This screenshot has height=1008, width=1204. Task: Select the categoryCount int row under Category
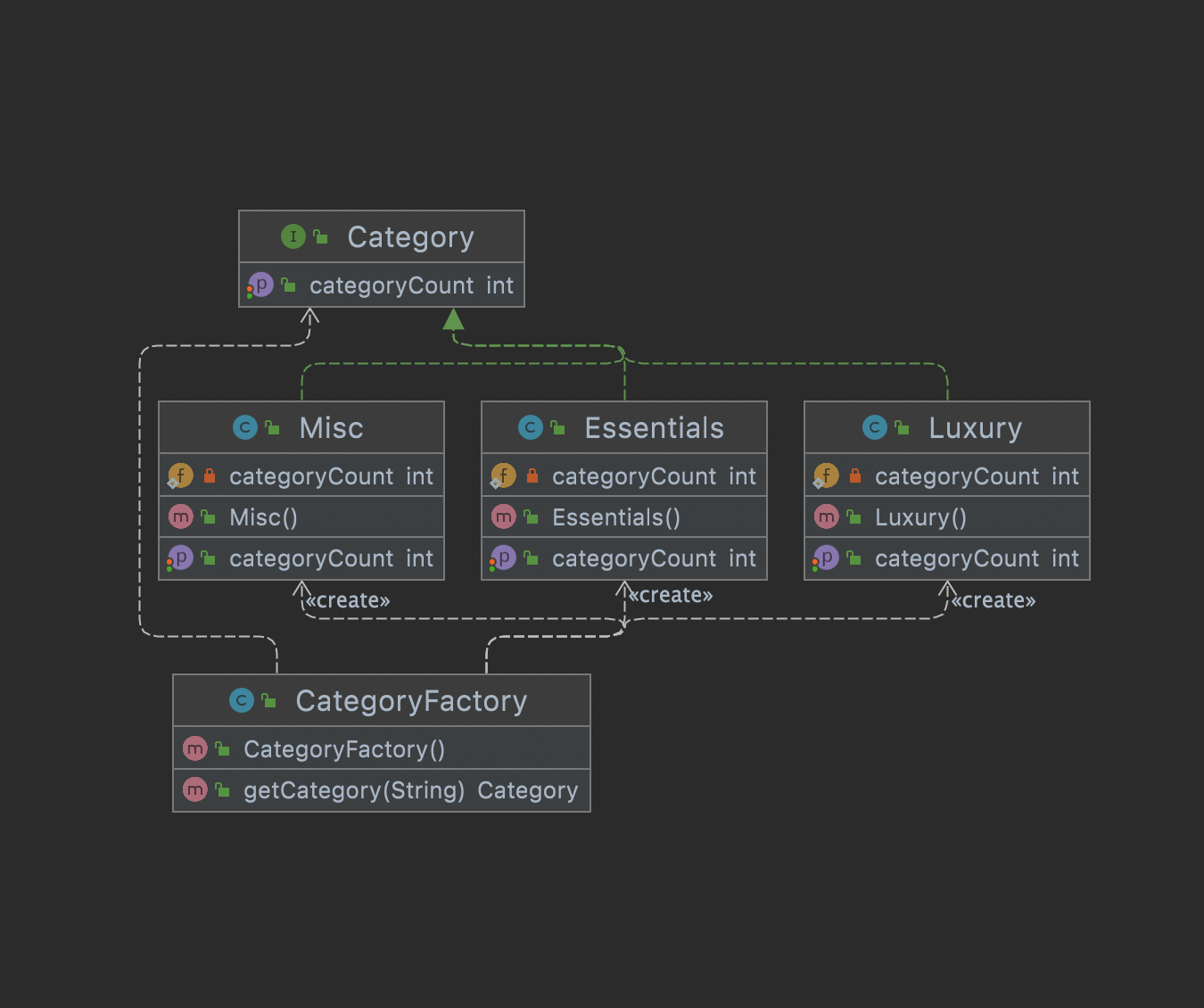(x=412, y=285)
